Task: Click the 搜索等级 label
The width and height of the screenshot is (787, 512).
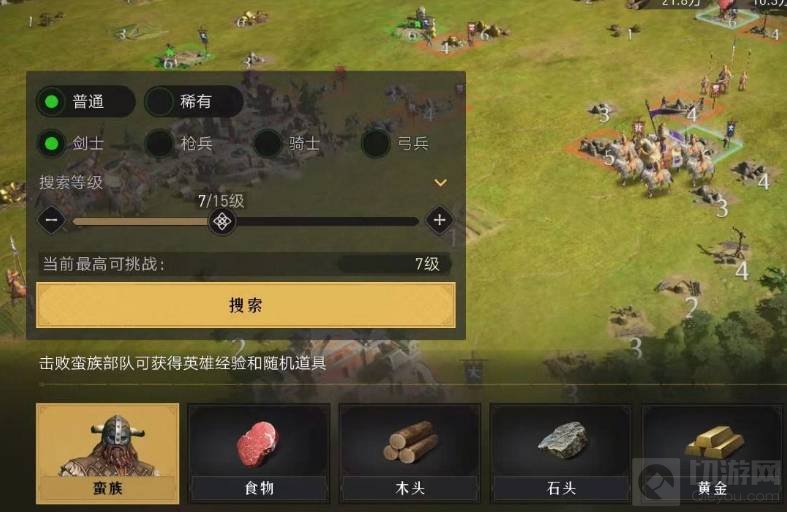Action: point(71,182)
